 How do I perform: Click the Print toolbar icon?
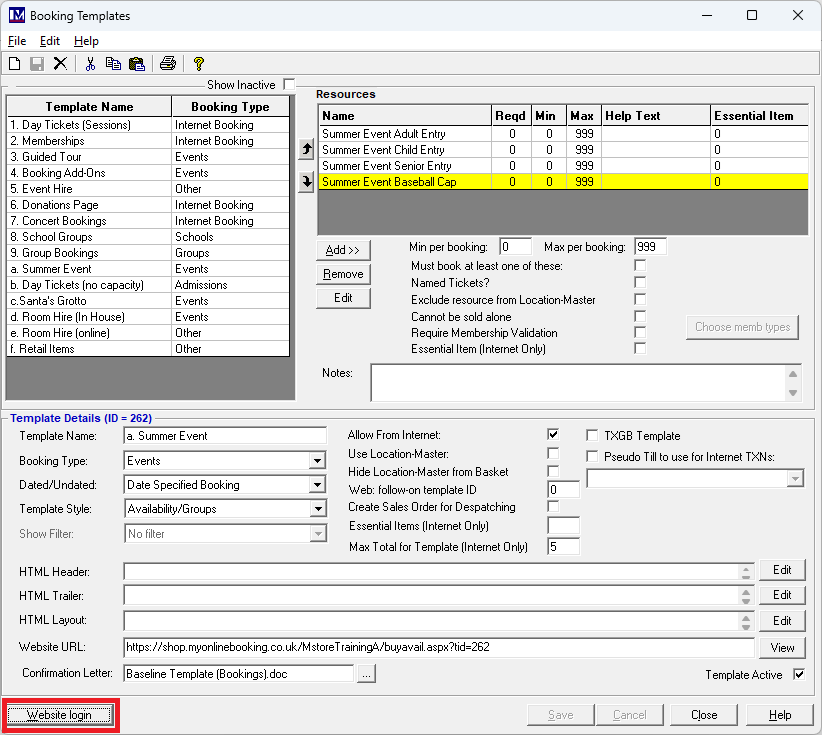[x=168, y=64]
